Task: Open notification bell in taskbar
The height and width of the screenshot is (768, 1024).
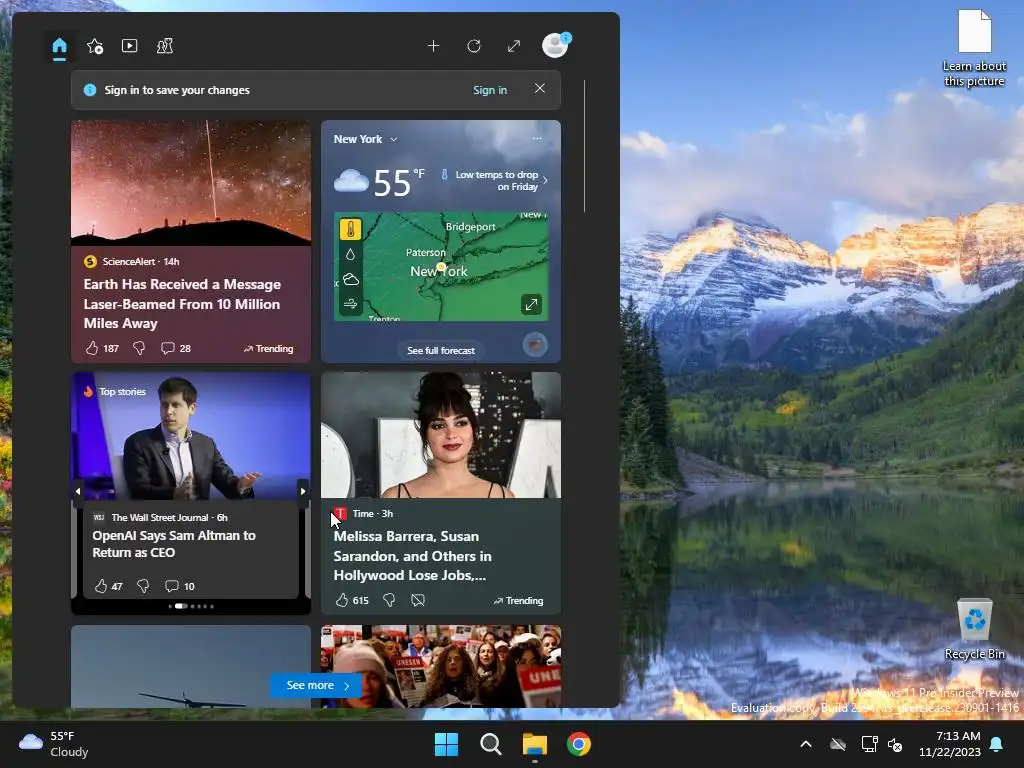Action: tap(997, 744)
